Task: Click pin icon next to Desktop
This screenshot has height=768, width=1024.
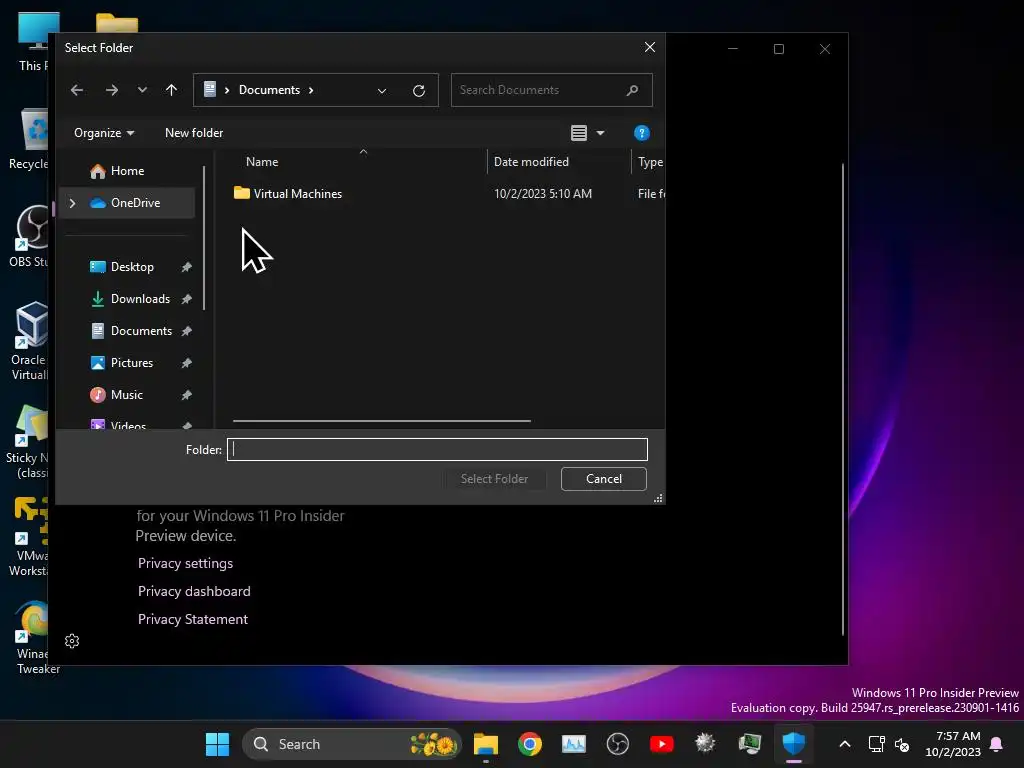Action: point(187,267)
